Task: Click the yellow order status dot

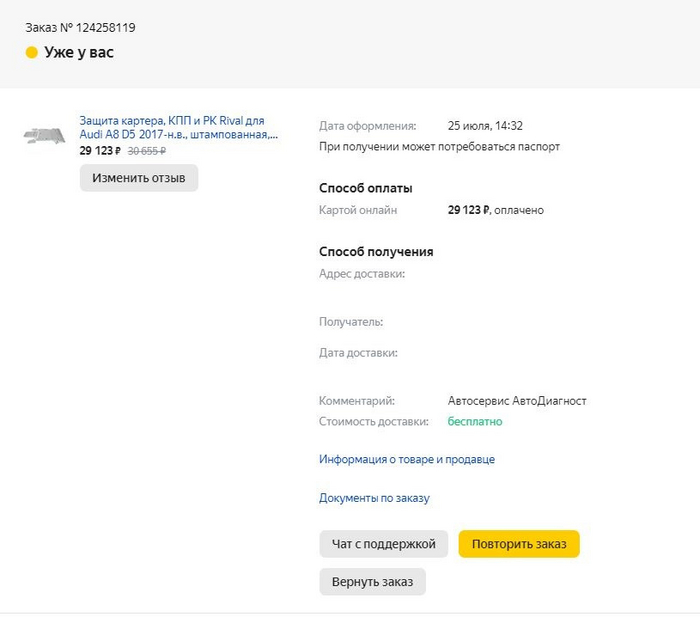Action: pyautogui.click(x=32, y=52)
